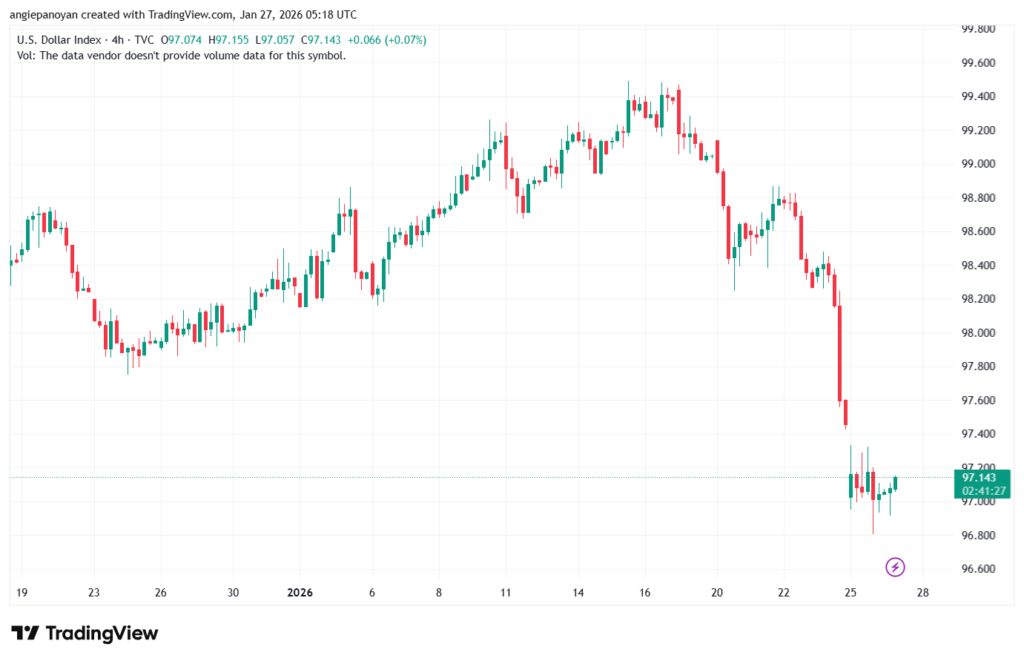Click the green 97.143 current price label

(981, 477)
